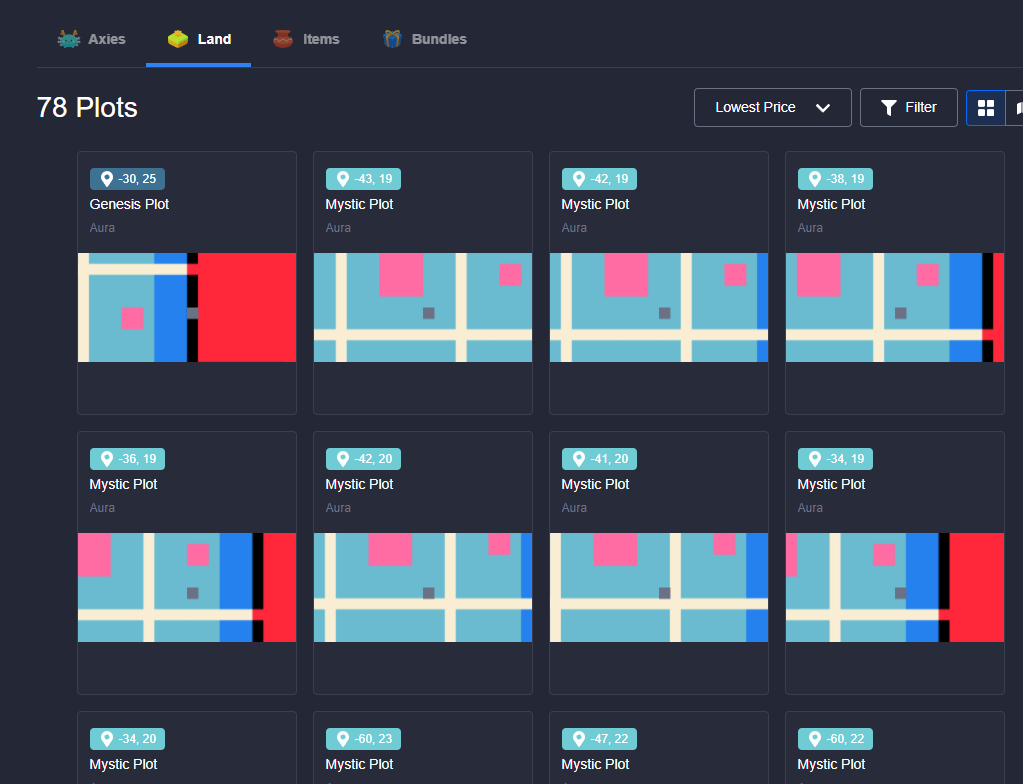Click the Genesis Plot title
This screenshot has width=1023, height=784.
(129, 204)
